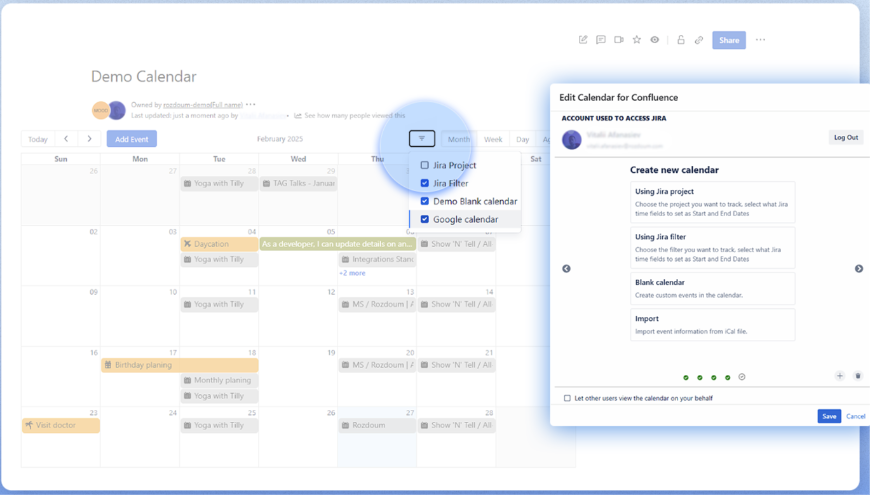Screen dimensions: 870x495
Task: Open page restrictions padlock icon
Action: pyautogui.click(x=681, y=40)
